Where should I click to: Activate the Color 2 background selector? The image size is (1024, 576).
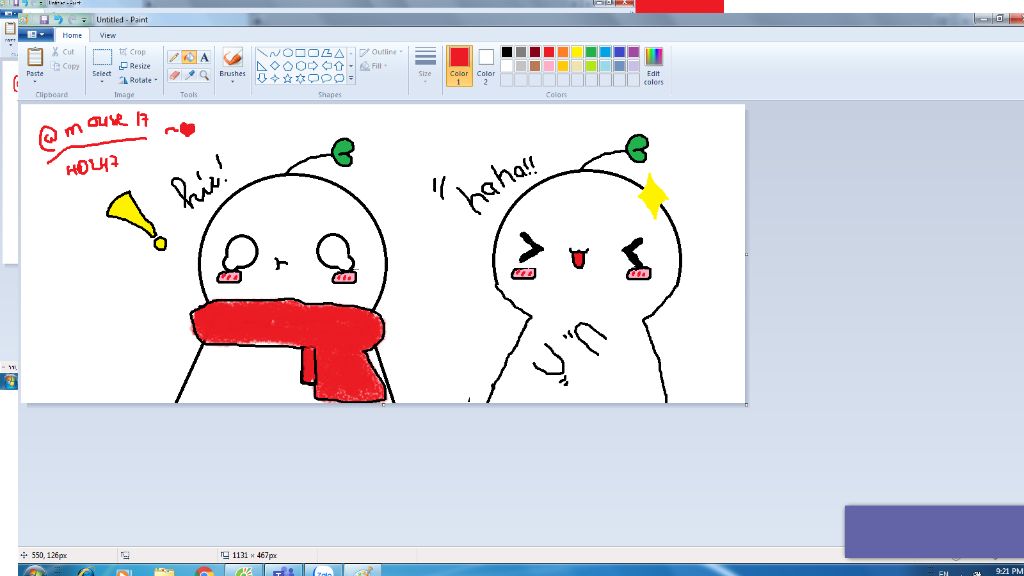(486, 66)
